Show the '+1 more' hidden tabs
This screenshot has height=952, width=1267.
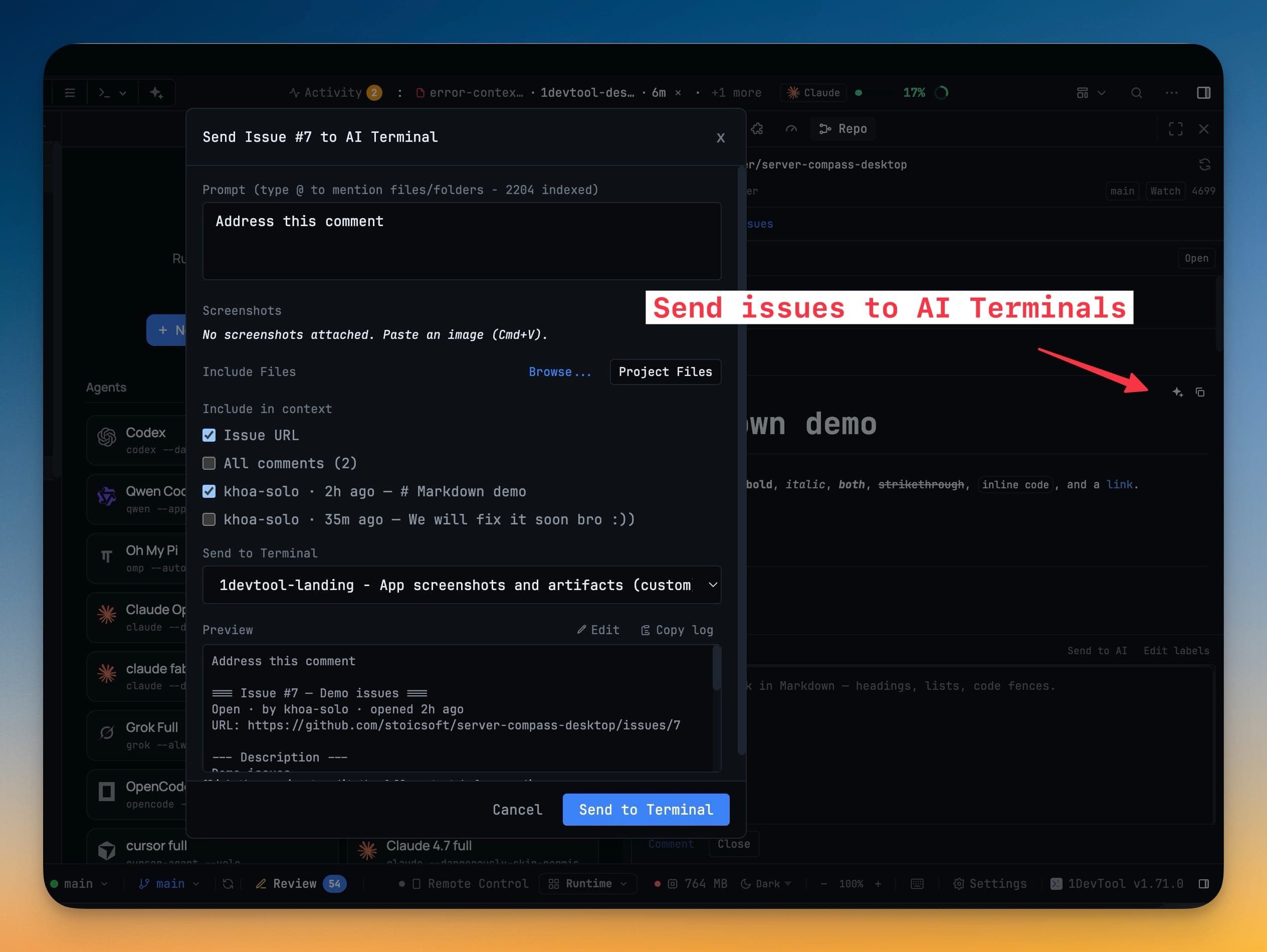(x=736, y=93)
